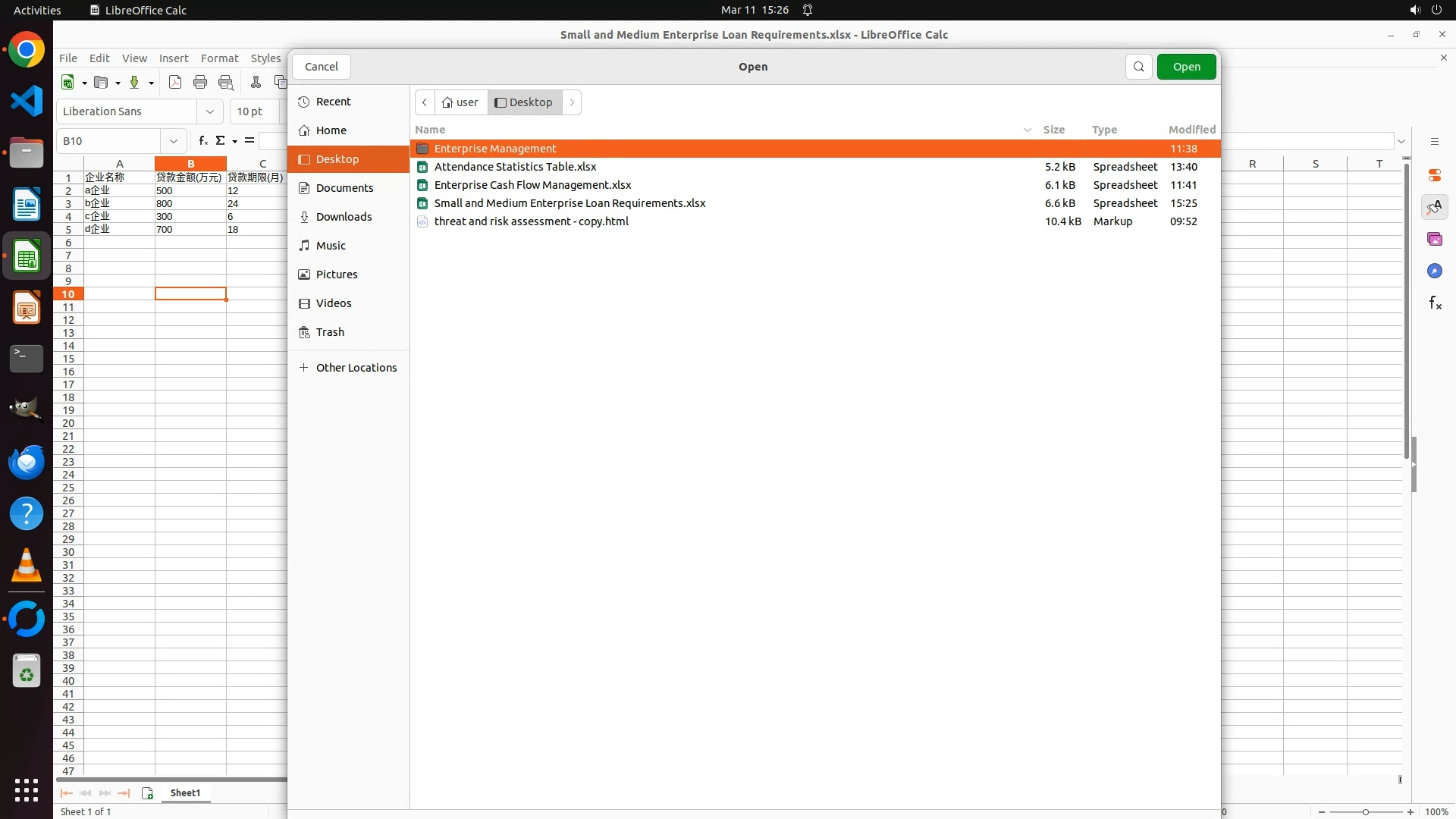Click the zoom slider in status bar
This screenshot has width=1456, height=819.
pyautogui.click(x=1365, y=811)
